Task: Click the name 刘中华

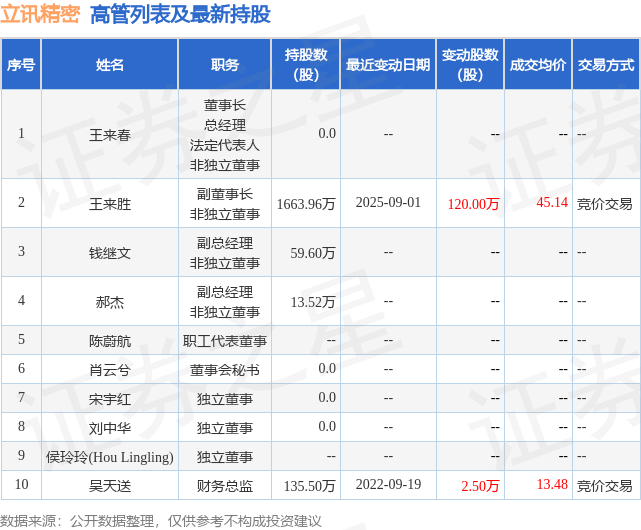Action: (x=110, y=428)
